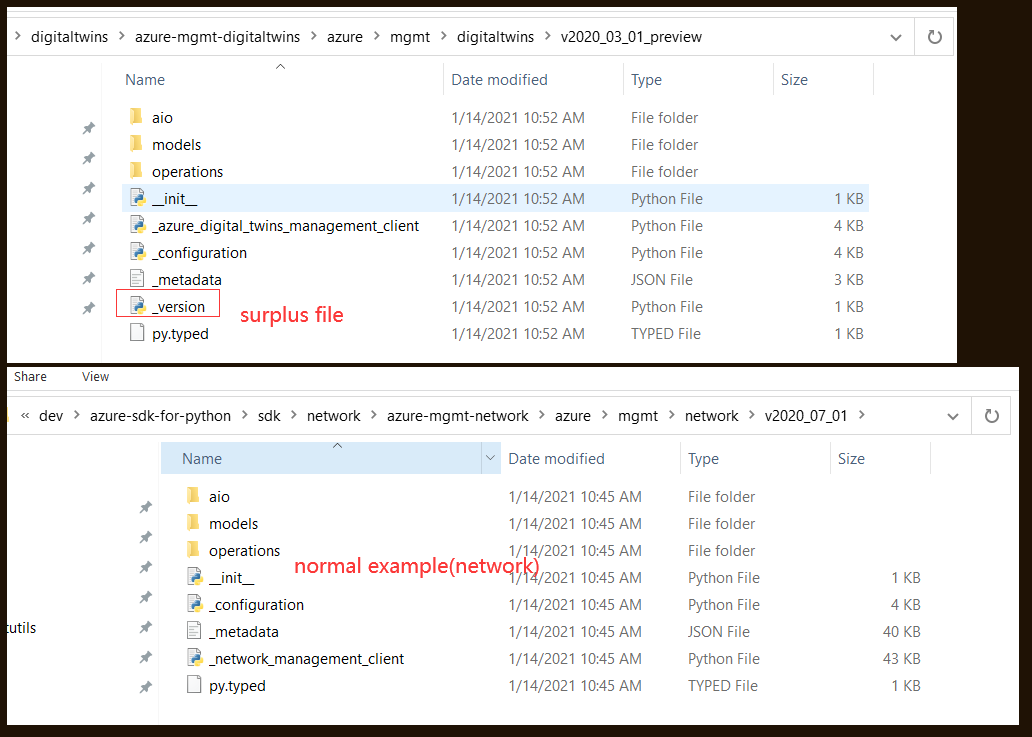This screenshot has height=737, width=1032.
Task: Open operations folder icon in network window
Action: pos(194,550)
